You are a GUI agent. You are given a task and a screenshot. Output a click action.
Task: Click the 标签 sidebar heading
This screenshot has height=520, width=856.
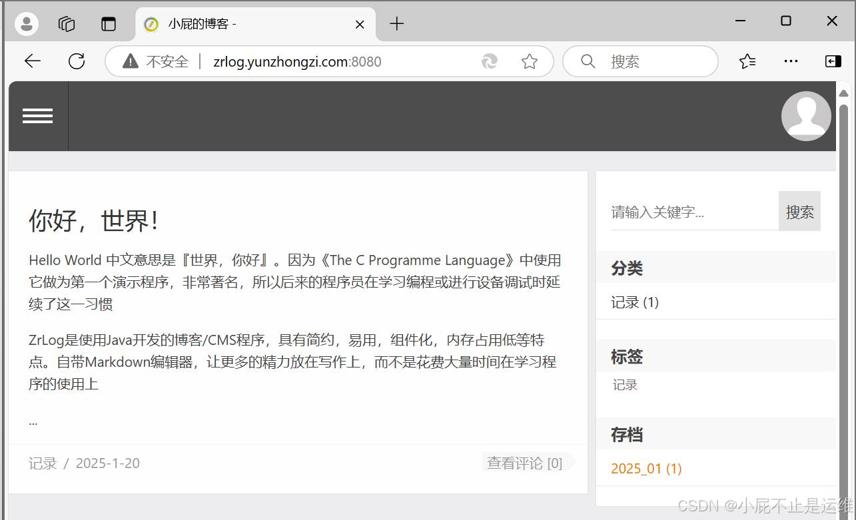click(627, 356)
